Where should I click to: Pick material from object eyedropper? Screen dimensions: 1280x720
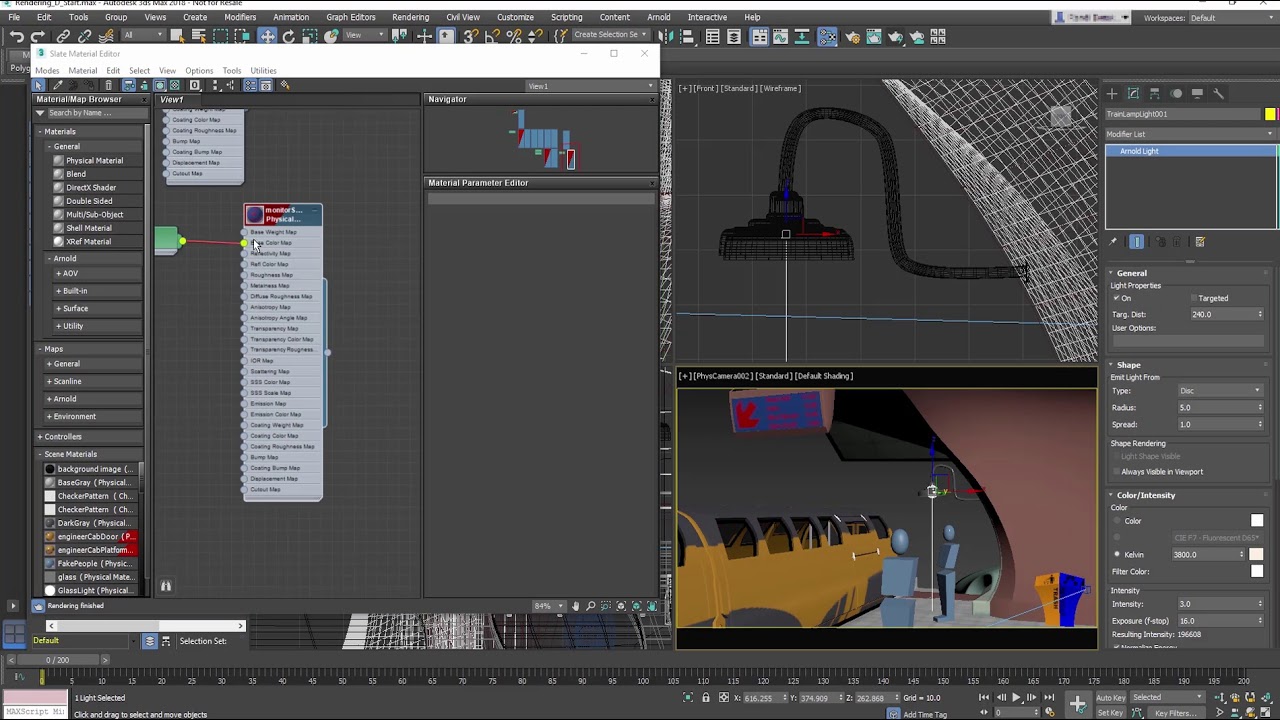click(56, 85)
